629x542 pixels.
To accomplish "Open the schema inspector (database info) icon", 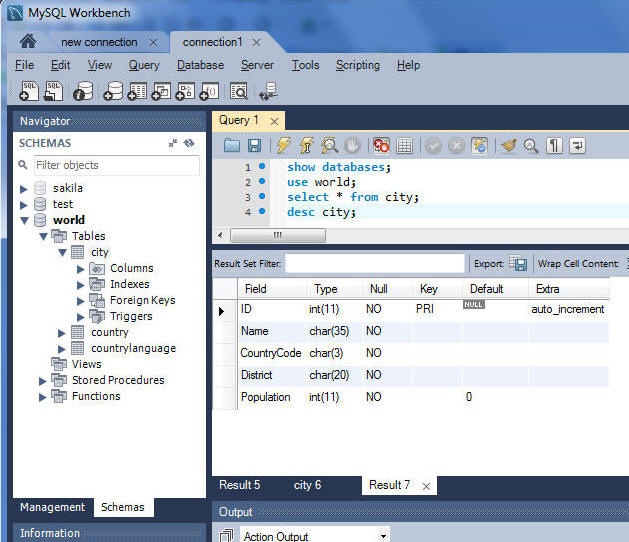I will click(83, 91).
